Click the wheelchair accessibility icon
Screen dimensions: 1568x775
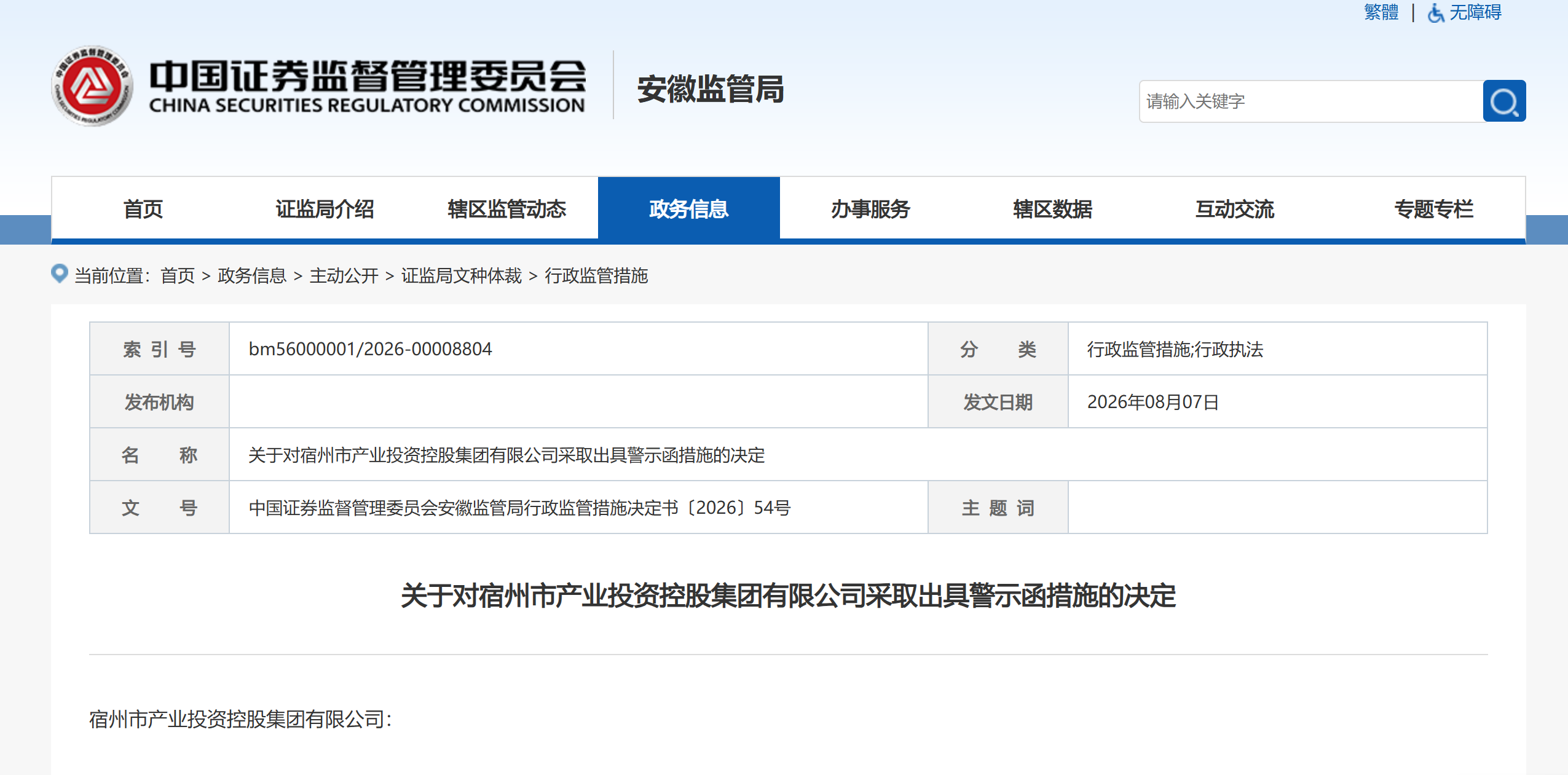[x=1436, y=12]
